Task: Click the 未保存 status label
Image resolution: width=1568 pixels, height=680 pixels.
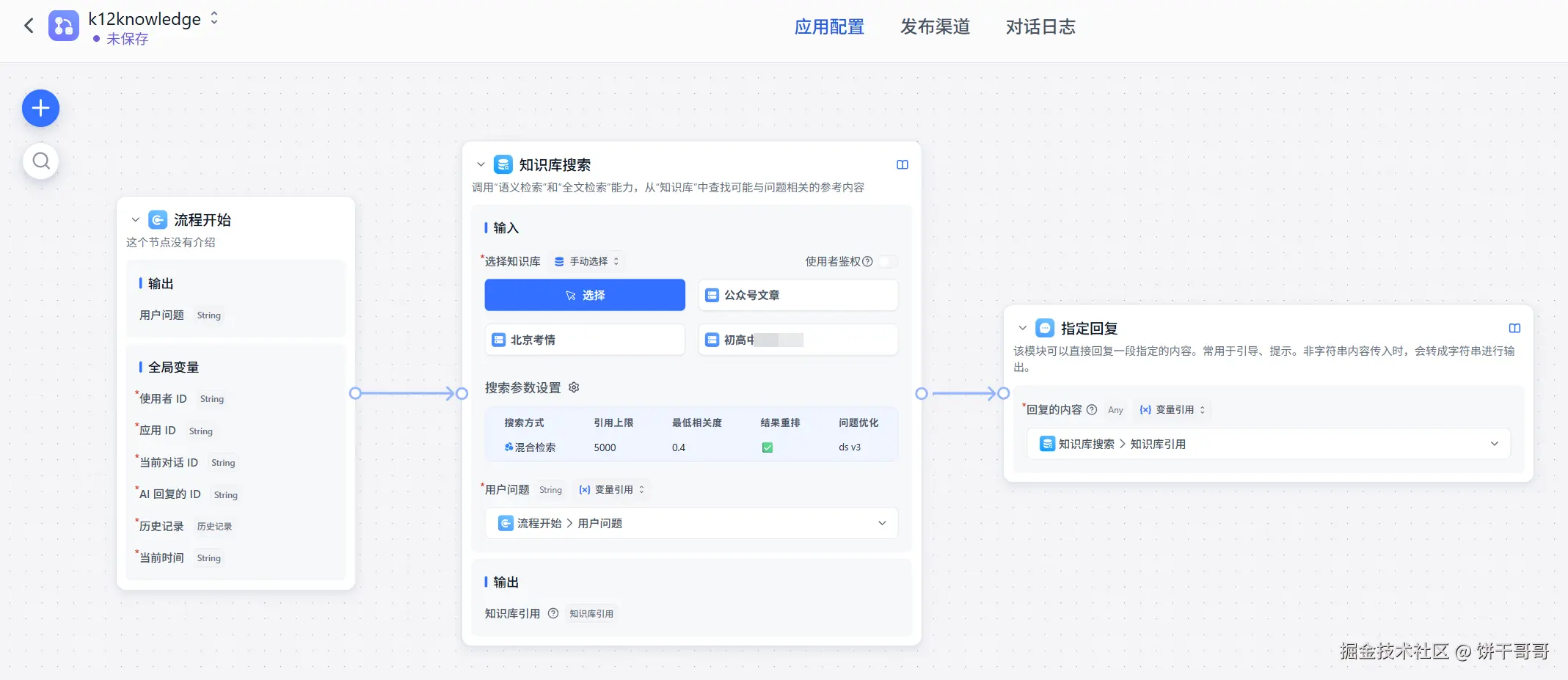Action: tap(127, 39)
